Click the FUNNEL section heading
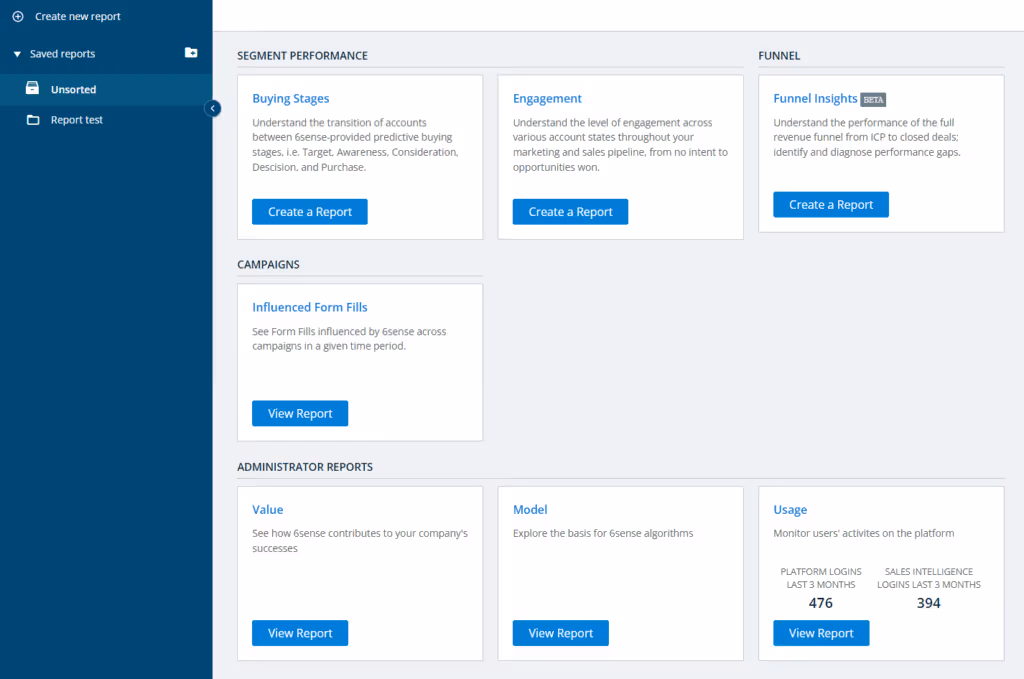This screenshot has height=679, width=1024. point(779,56)
